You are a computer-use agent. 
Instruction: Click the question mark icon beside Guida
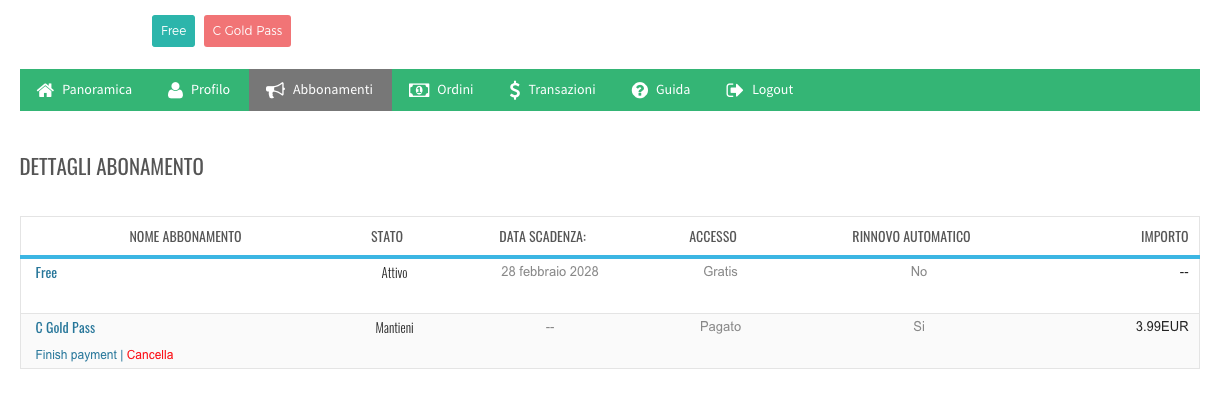coord(640,90)
